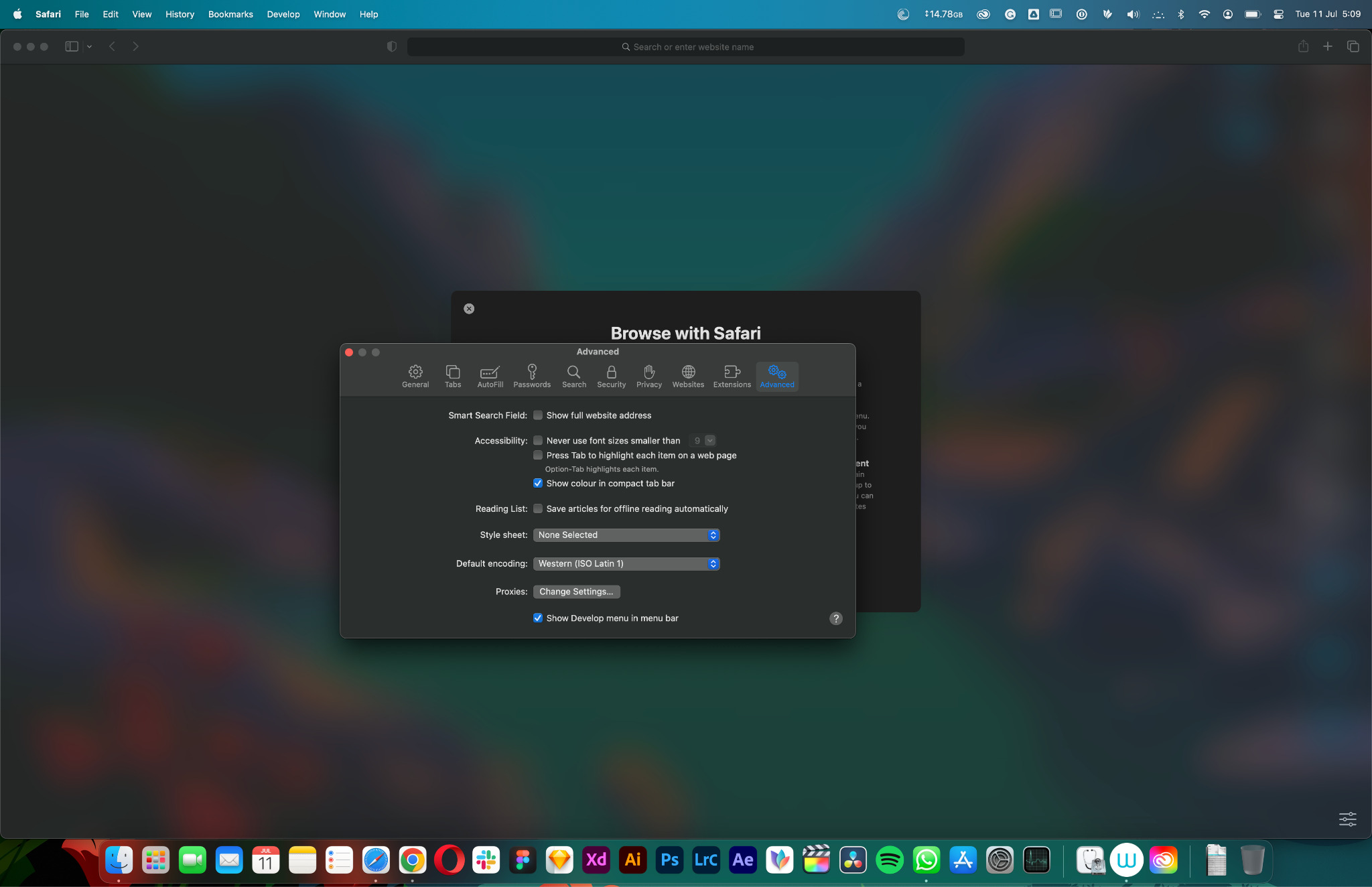Switch to Privacy settings tab
The height and width of the screenshot is (887, 1372).
click(648, 376)
